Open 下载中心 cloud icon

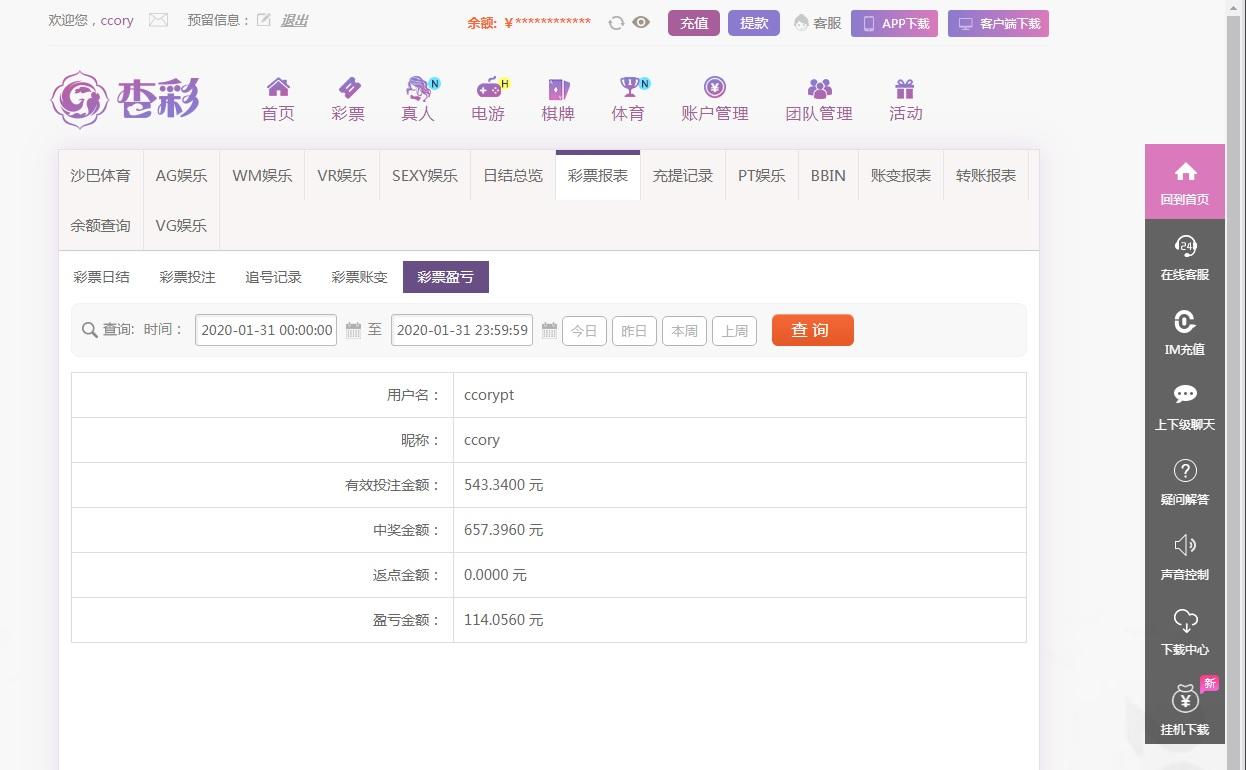click(x=1185, y=620)
